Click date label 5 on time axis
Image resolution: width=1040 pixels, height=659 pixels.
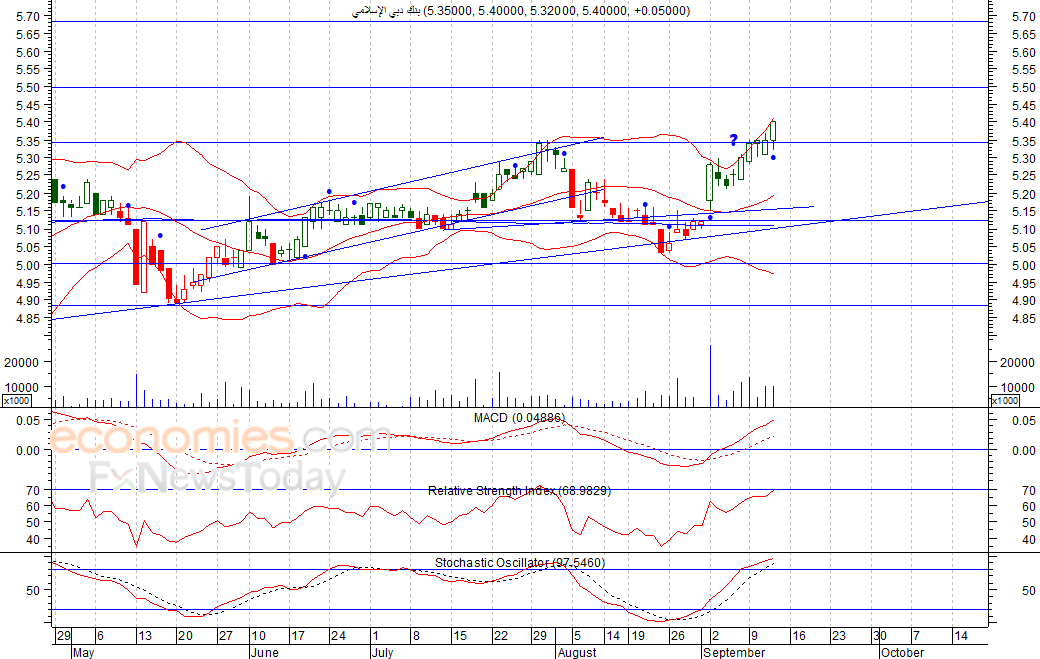click(577, 636)
